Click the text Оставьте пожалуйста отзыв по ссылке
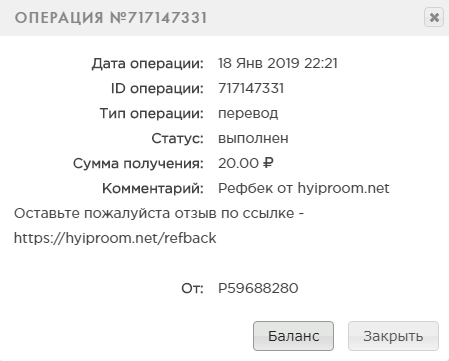The height and width of the screenshot is (361, 449). click(154, 213)
